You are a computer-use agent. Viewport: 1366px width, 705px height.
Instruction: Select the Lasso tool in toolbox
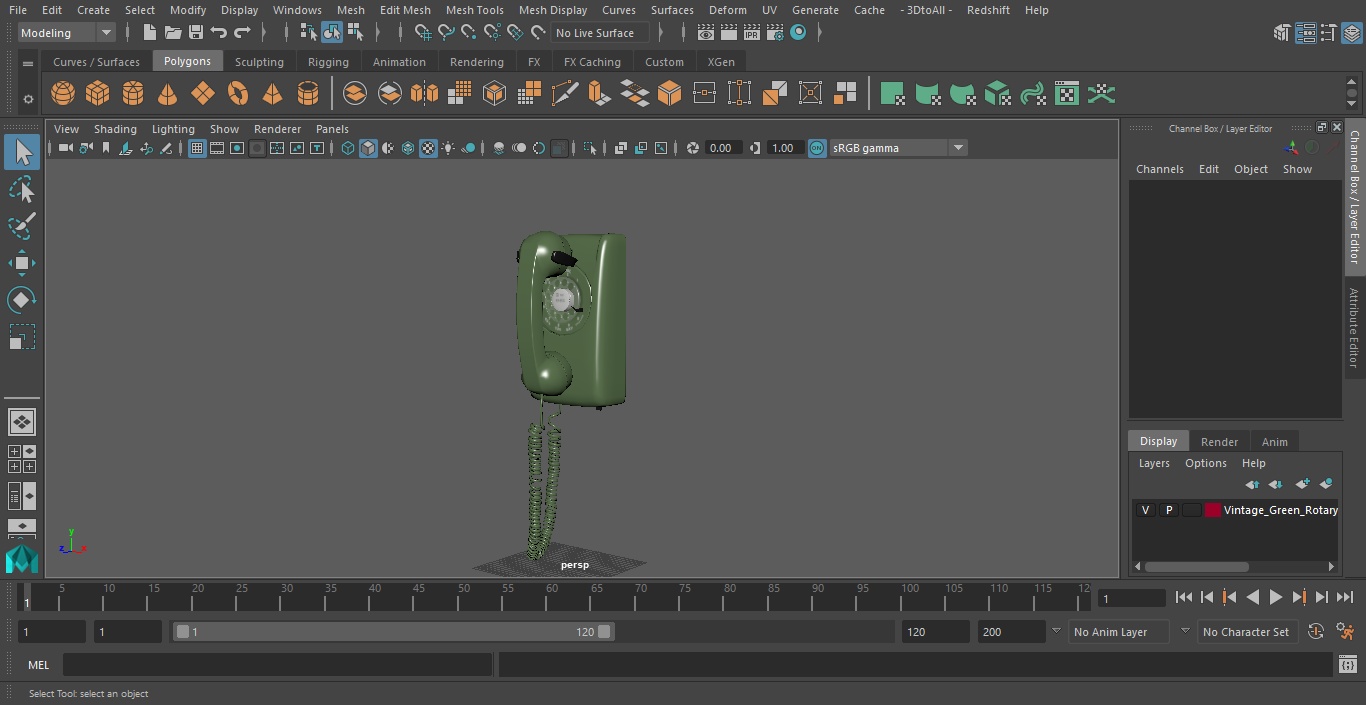point(22,190)
